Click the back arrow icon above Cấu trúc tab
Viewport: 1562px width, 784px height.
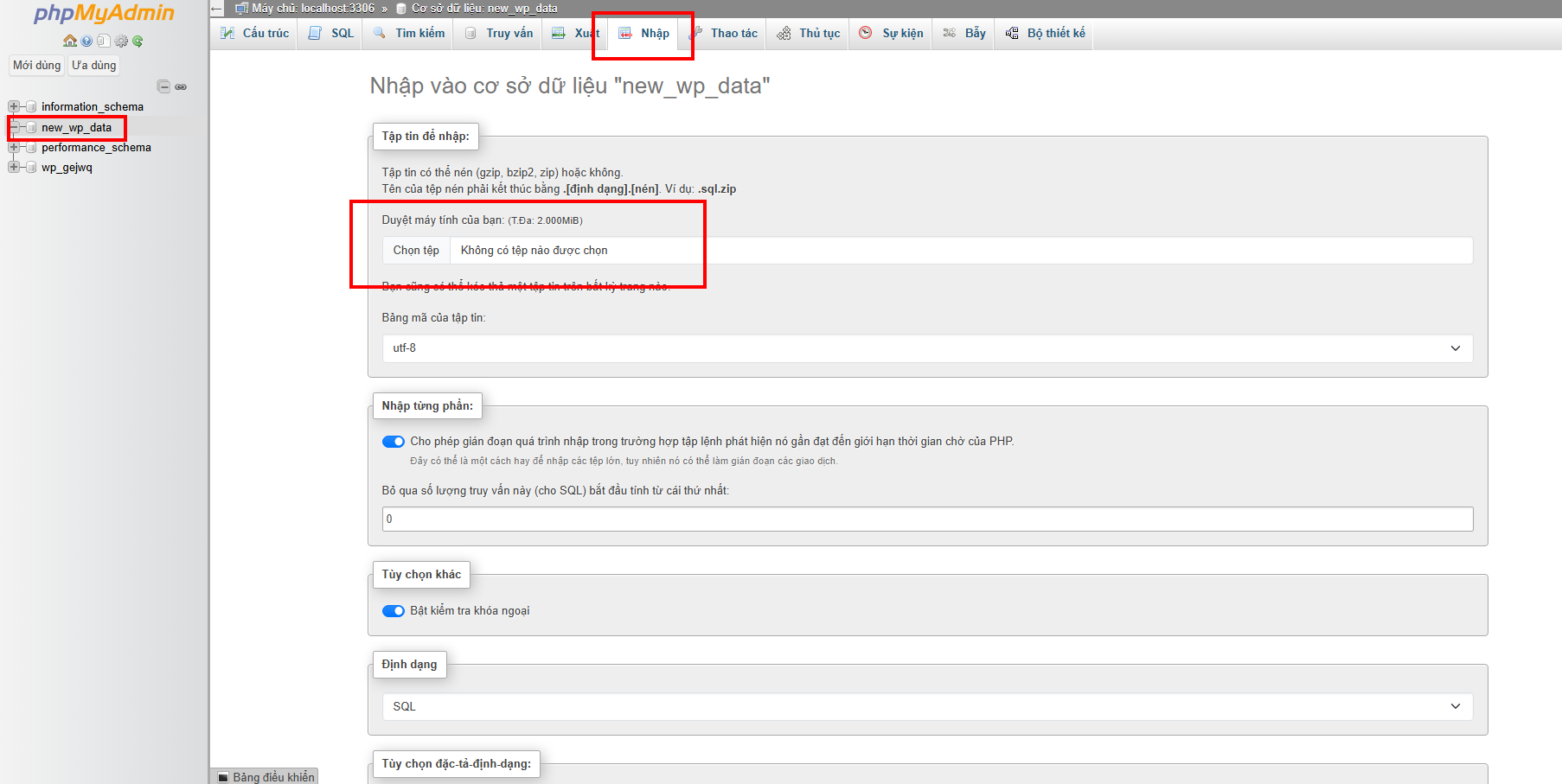217,9
